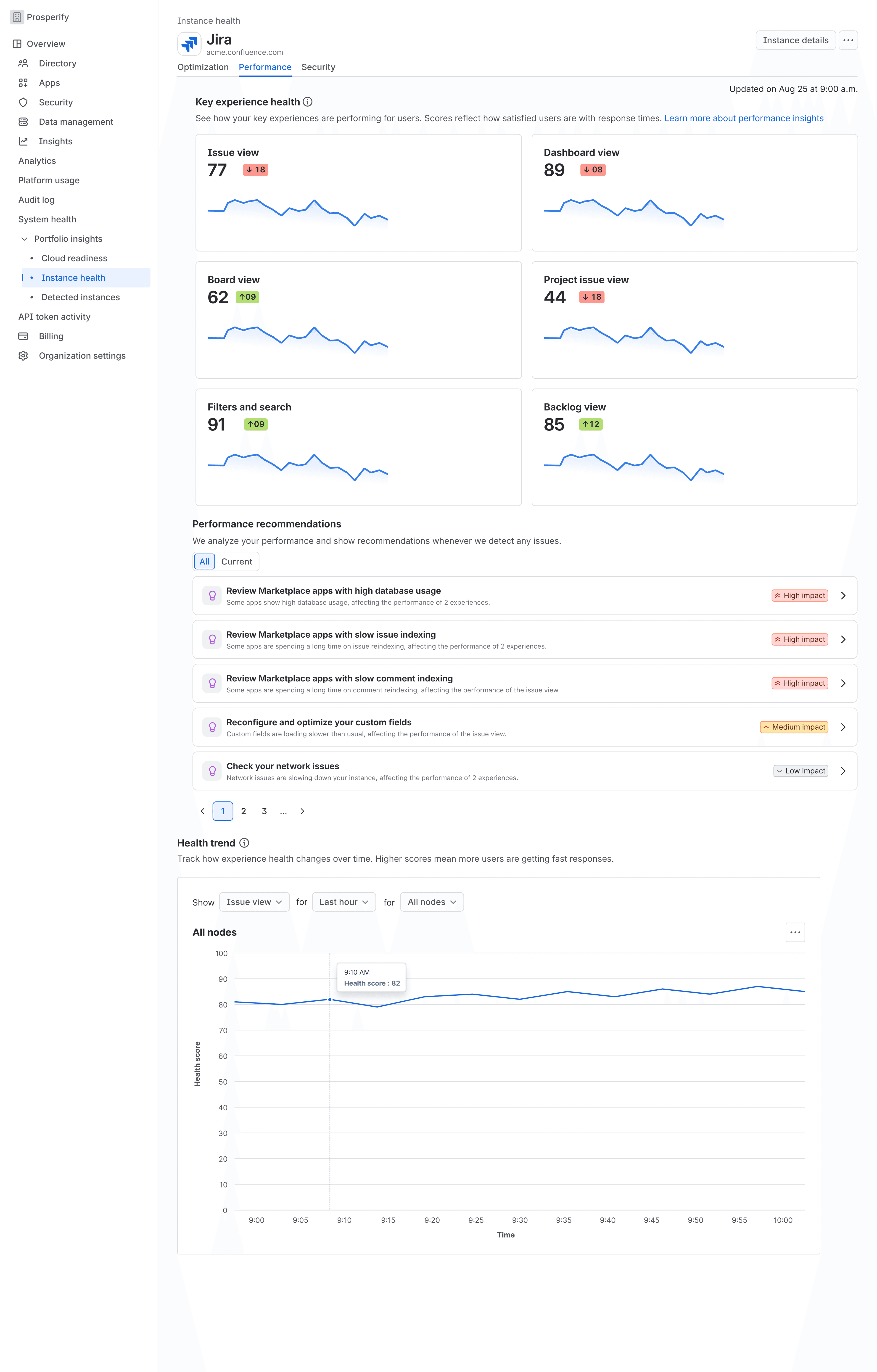Open Audit log in sidebar

pos(37,200)
